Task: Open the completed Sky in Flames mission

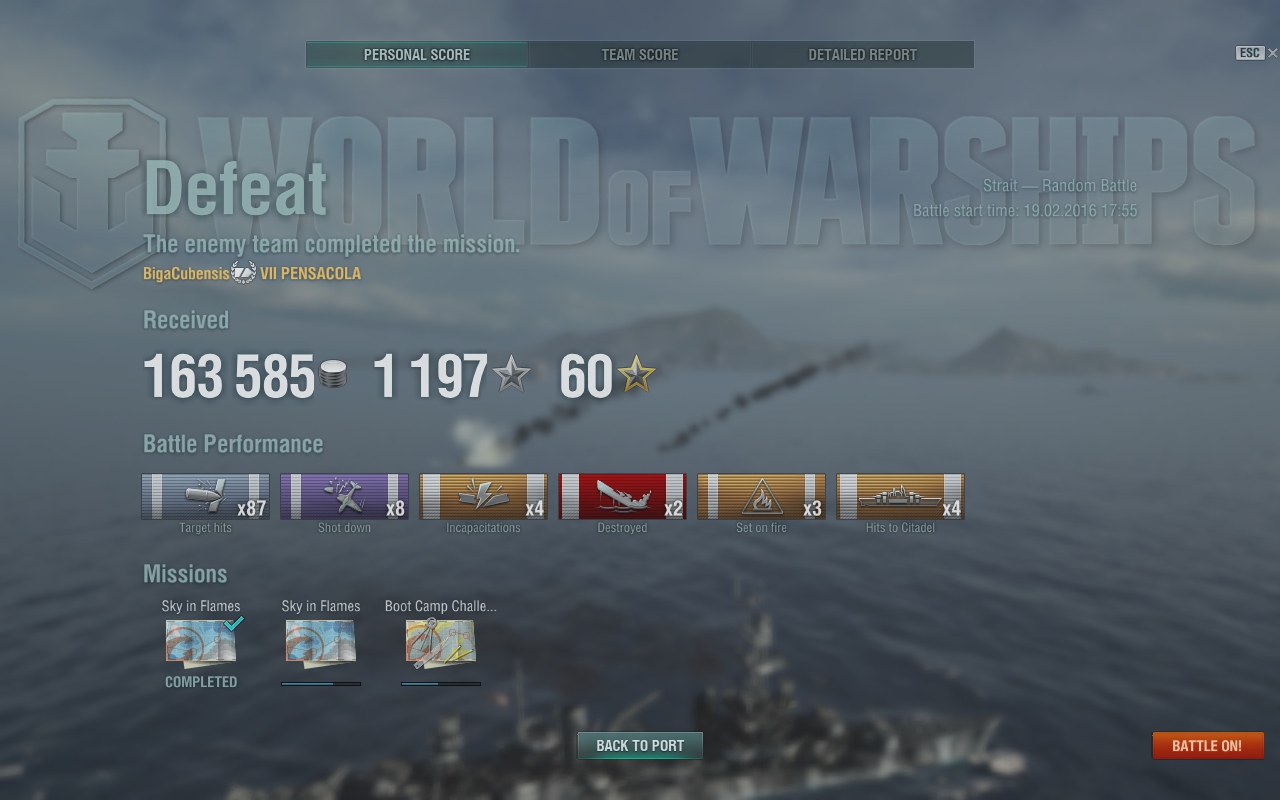Action: coord(201,641)
